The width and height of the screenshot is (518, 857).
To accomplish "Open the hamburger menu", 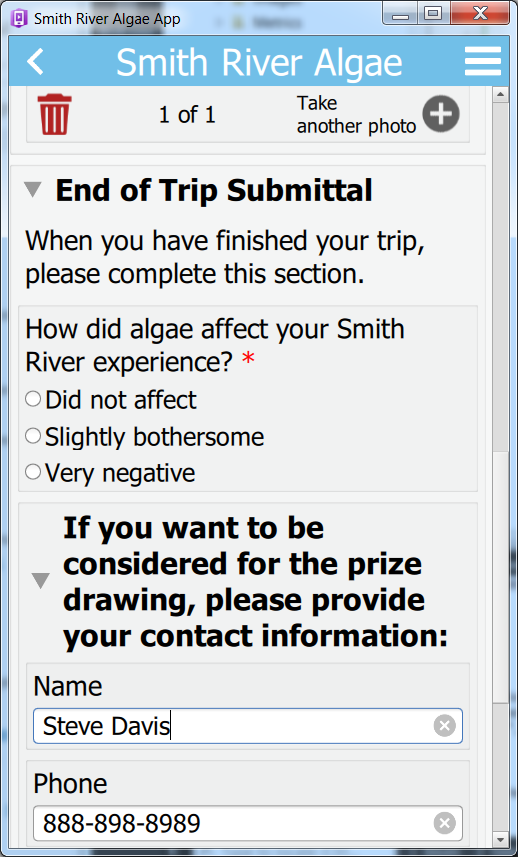I will [x=483, y=61].
